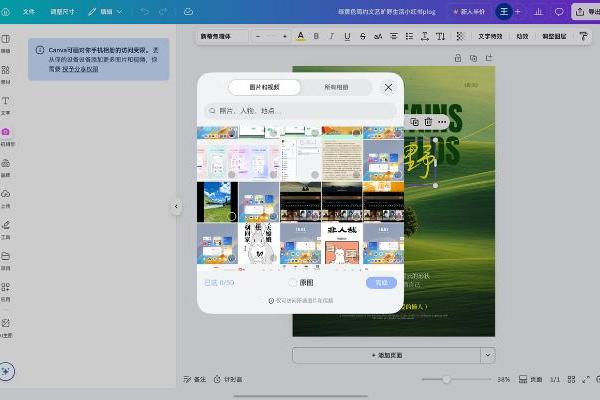Enable the 原图 original image option
The height and width of the screenshot is (400, 600).
click(x=301, y=283)
